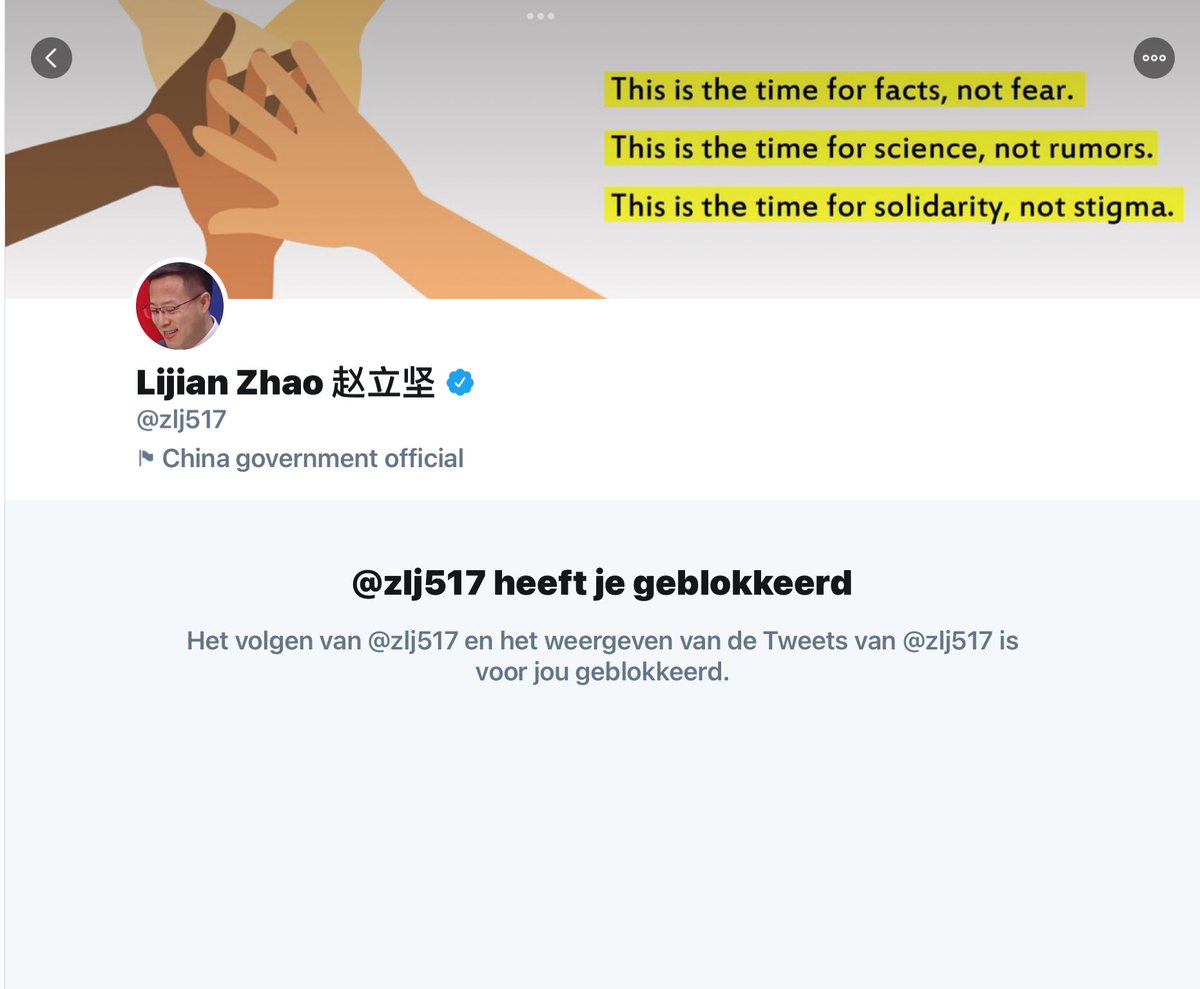Click the 'voor jou geblokkeerd' text line
Image resolution: width=1200 pixels, height=989 pixels.
coord(602,672)
